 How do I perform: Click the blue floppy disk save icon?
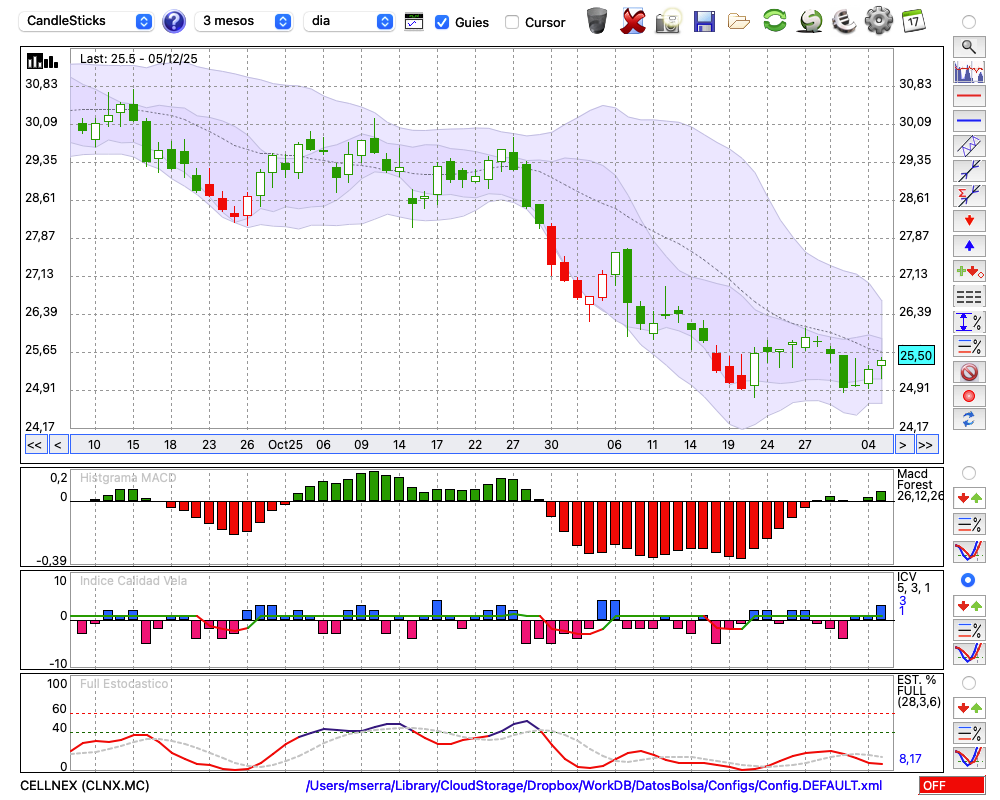704,21
